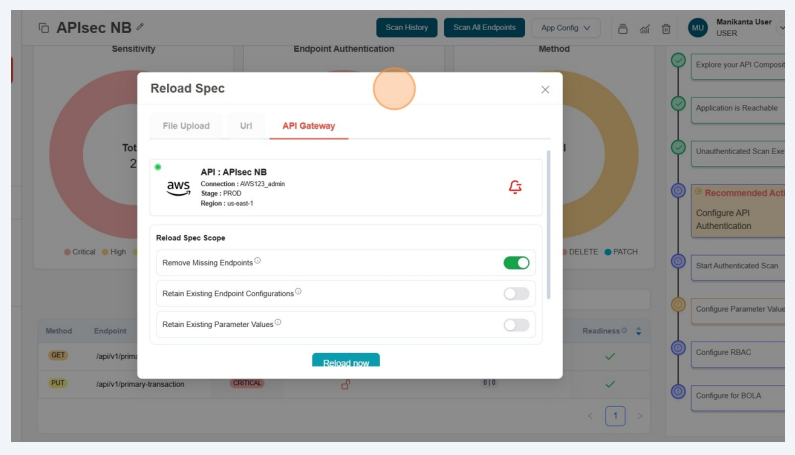Click the DELETE legend label

[583, 252]
